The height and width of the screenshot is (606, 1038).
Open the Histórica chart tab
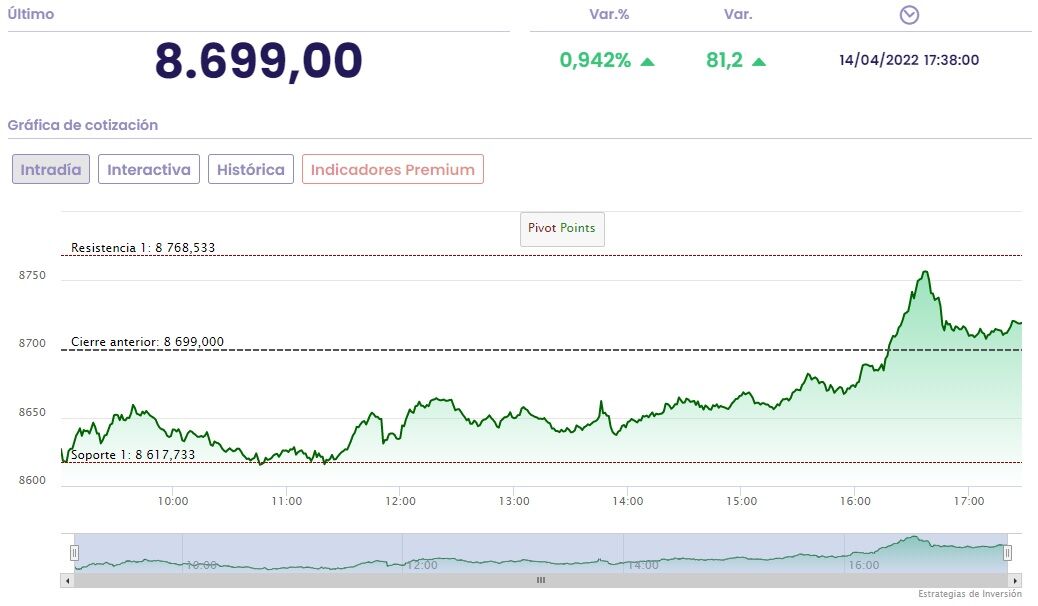coord(251,169)
